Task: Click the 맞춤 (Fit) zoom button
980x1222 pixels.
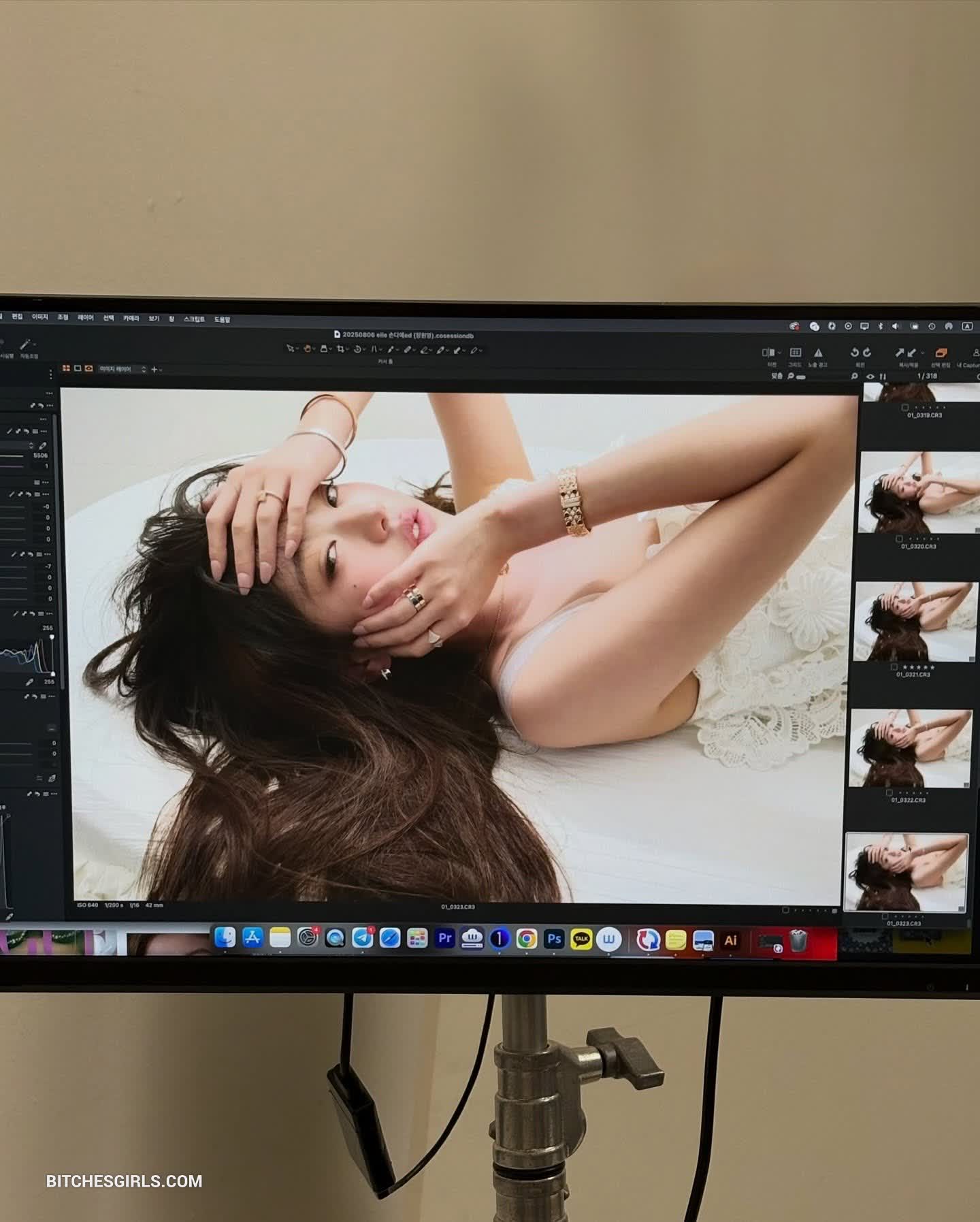Action: pyautogui.click(x=777, y=376)
